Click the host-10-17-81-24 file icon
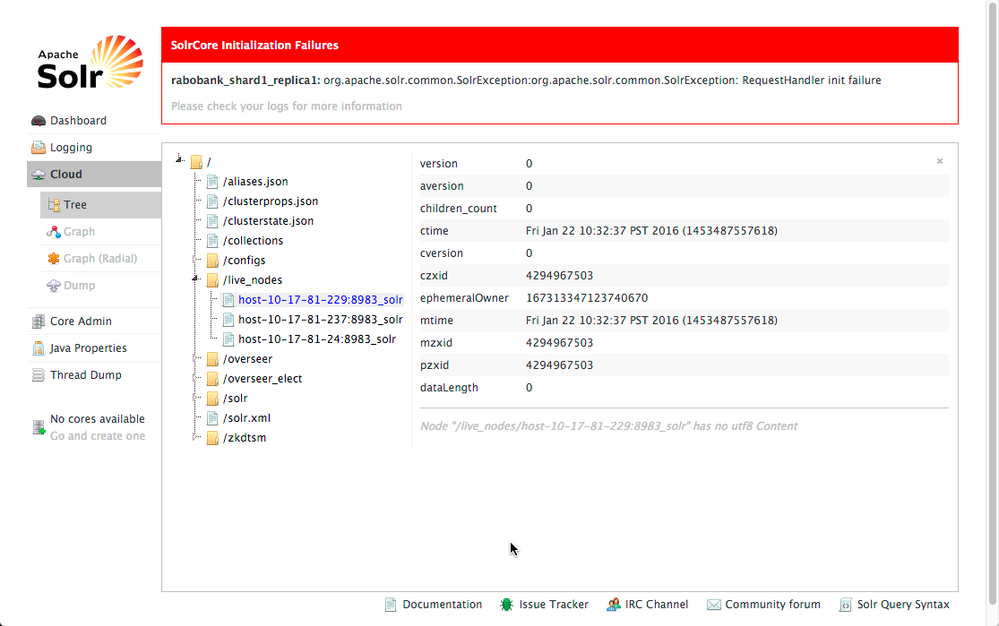 click(x=228, y=339)
